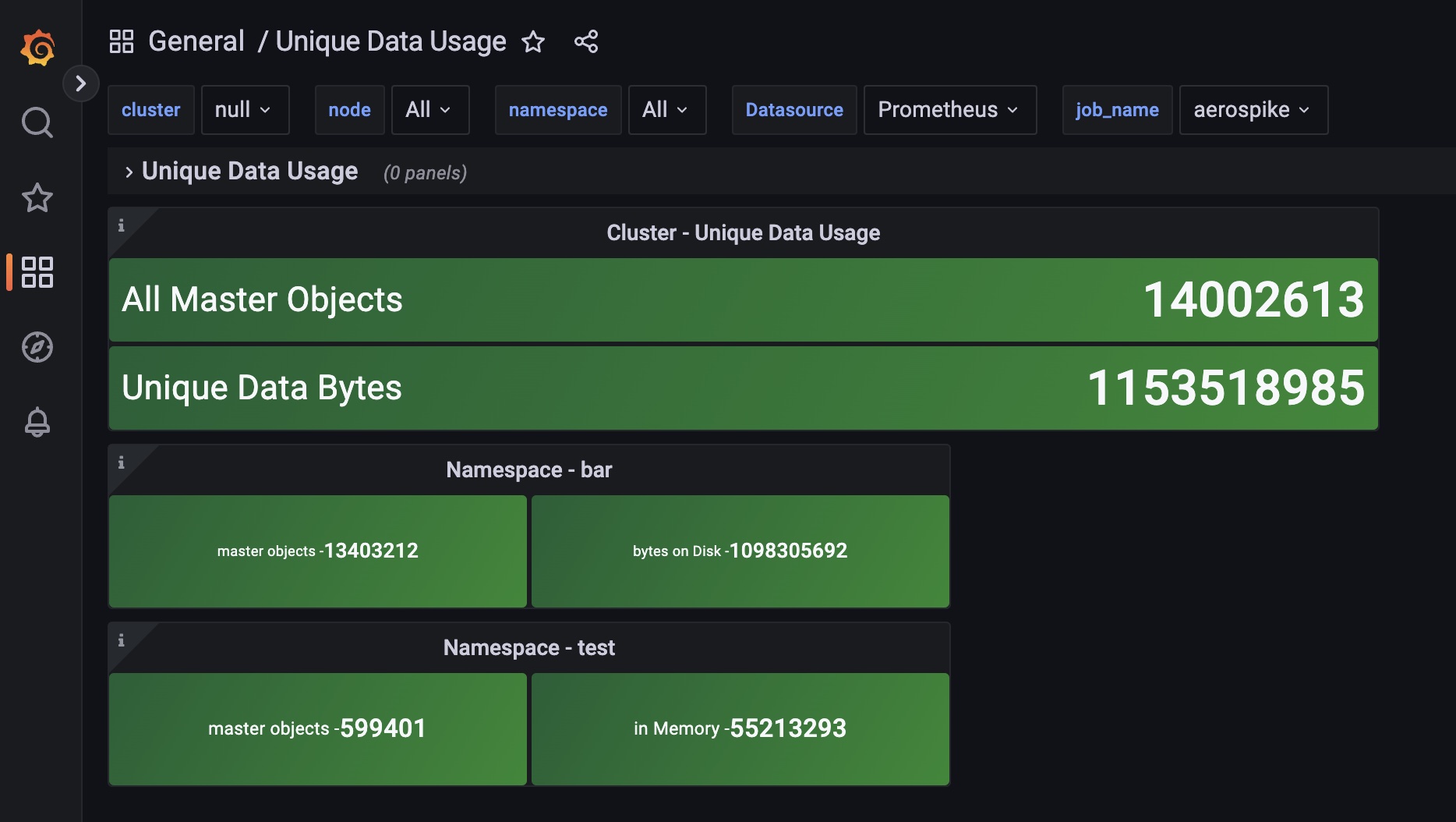Viewport: 1456px width, 822px height.
Task: Expand the Unique Data Usage row
Action: 249,172
